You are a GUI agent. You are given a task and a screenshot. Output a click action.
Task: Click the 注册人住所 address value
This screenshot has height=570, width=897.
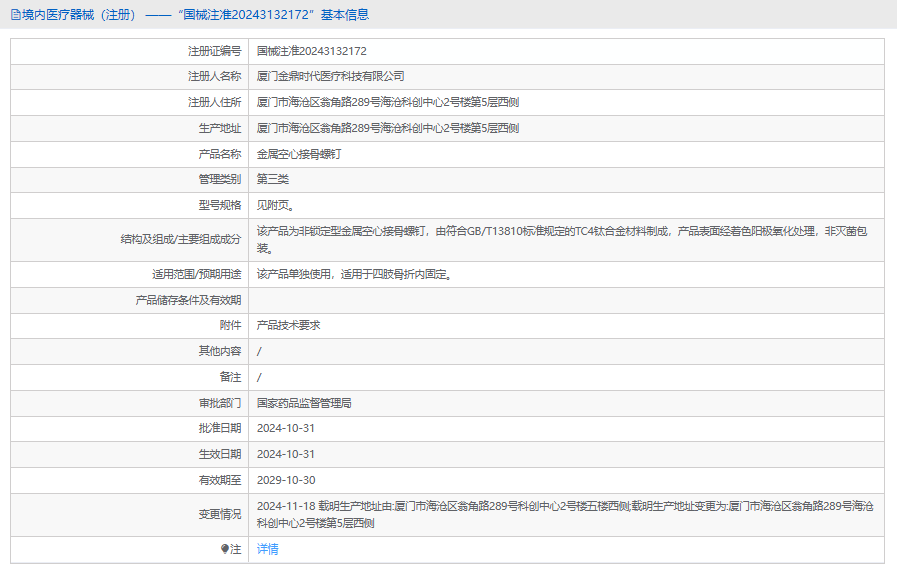tap(388, 102)
